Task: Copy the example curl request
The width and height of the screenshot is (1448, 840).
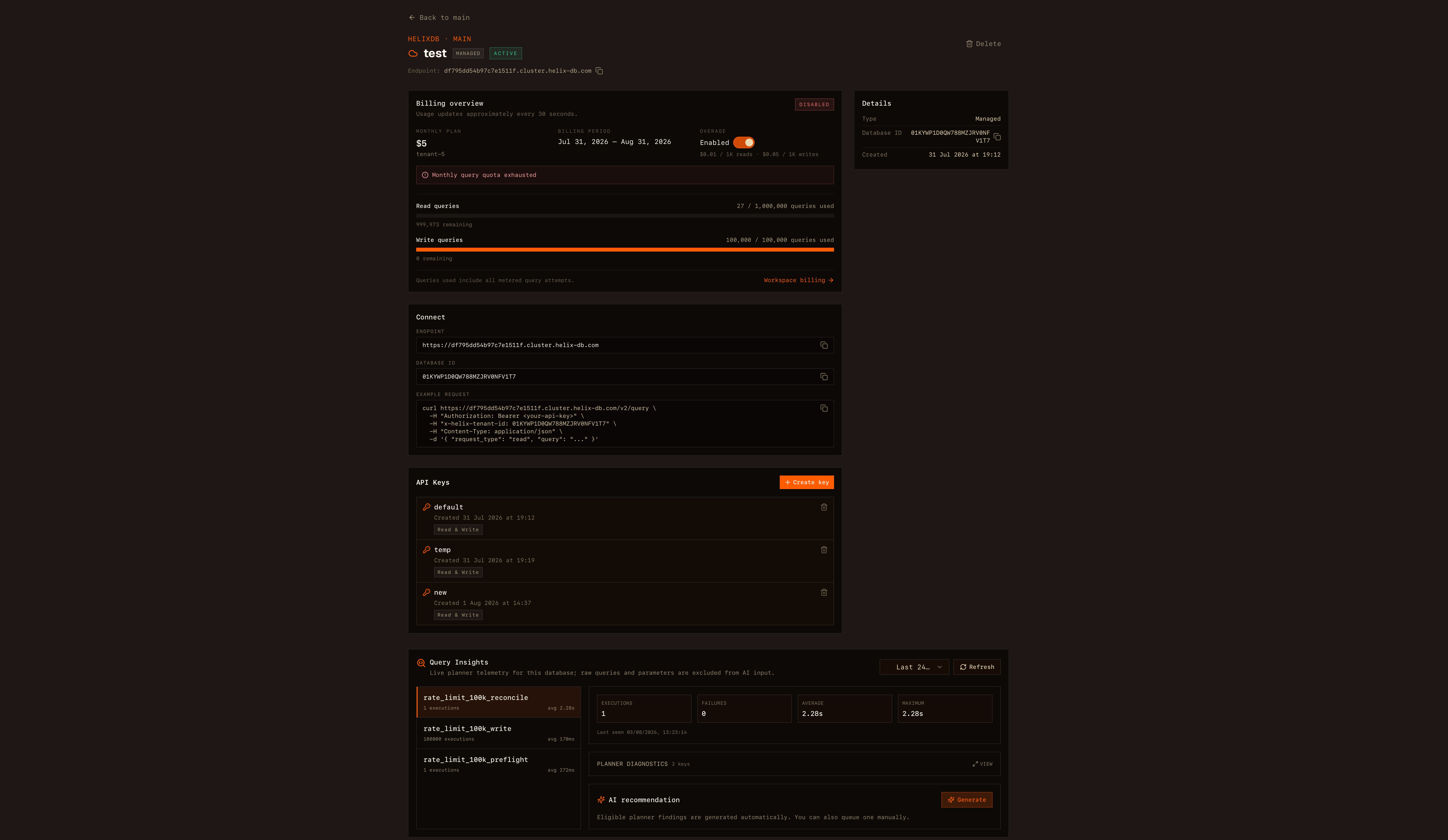Action: click(824, 409)
